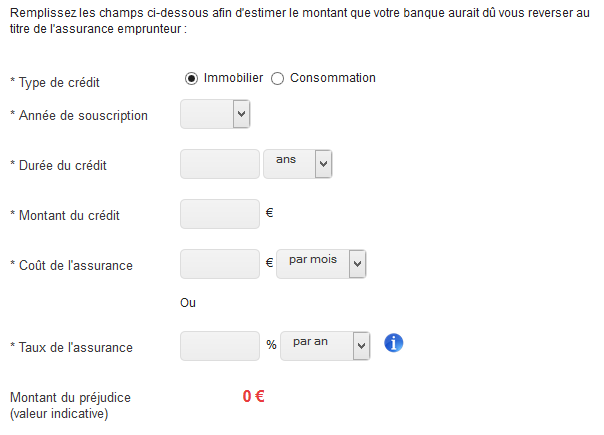Viewport: 604px width, 435px height.
Task: Click the red 0 € result value
Action: (253, 396)
